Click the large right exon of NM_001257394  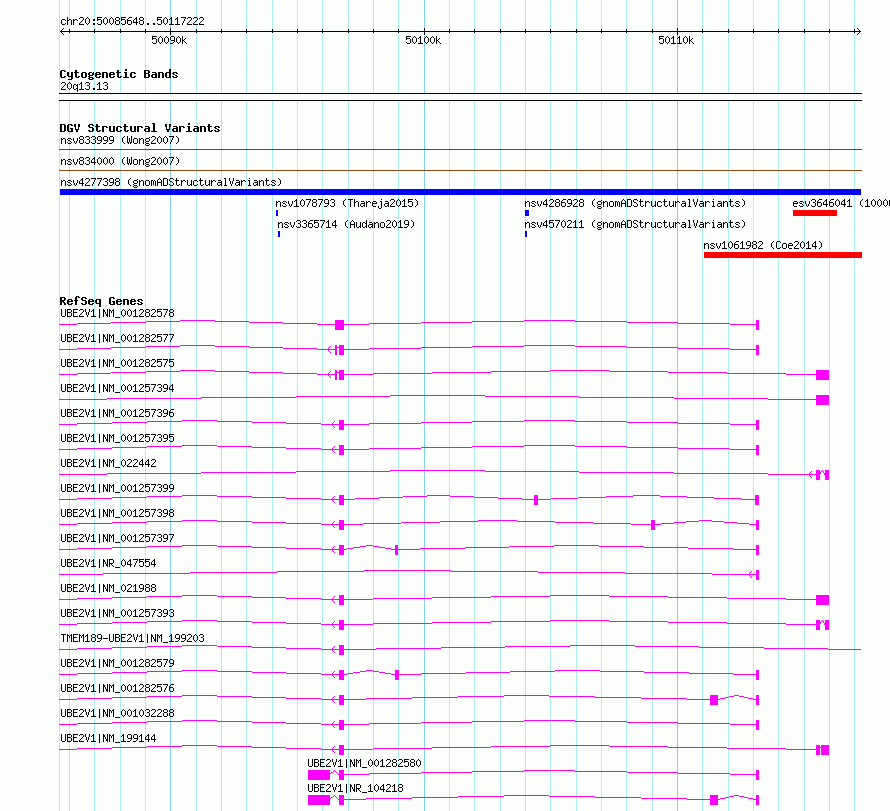[822, 400]
